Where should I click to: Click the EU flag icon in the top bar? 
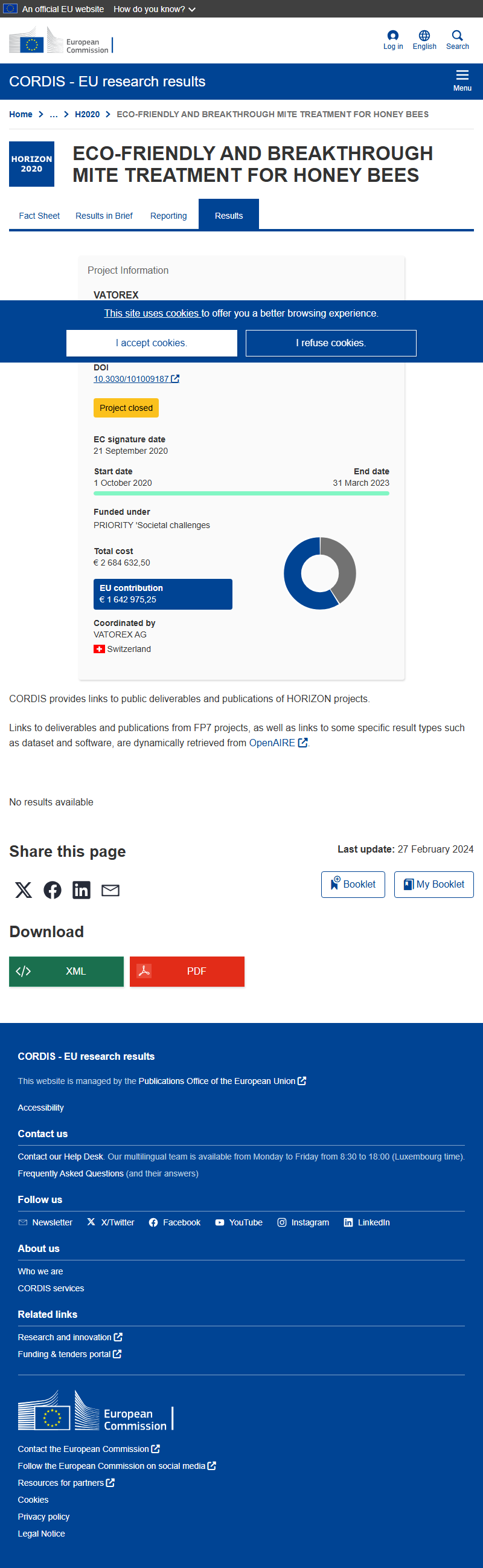[x=10, y=8]
